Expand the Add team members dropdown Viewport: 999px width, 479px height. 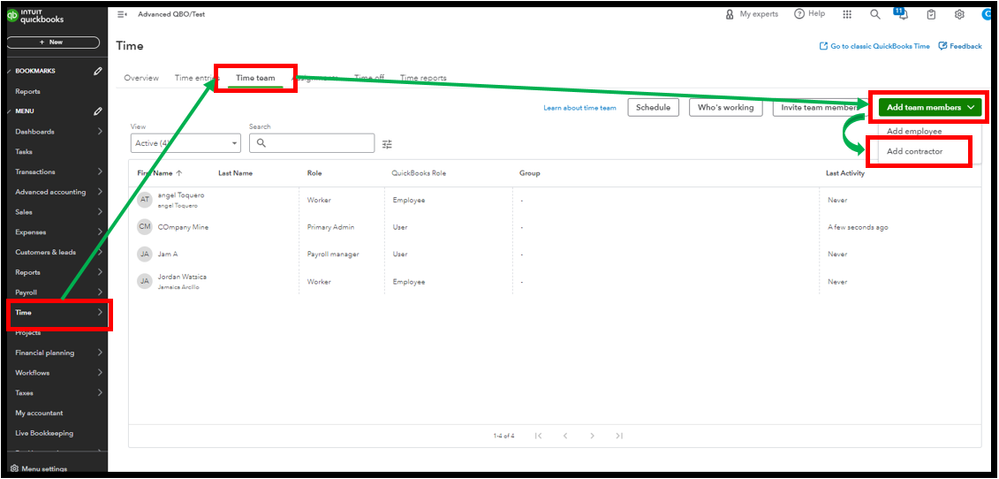[930, 108]
